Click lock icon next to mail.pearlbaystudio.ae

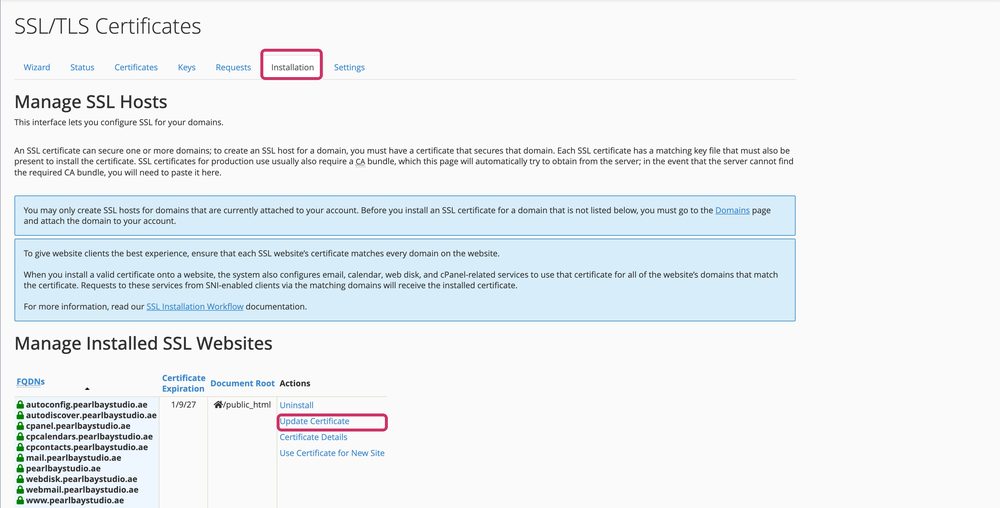(x=20, y=458)
